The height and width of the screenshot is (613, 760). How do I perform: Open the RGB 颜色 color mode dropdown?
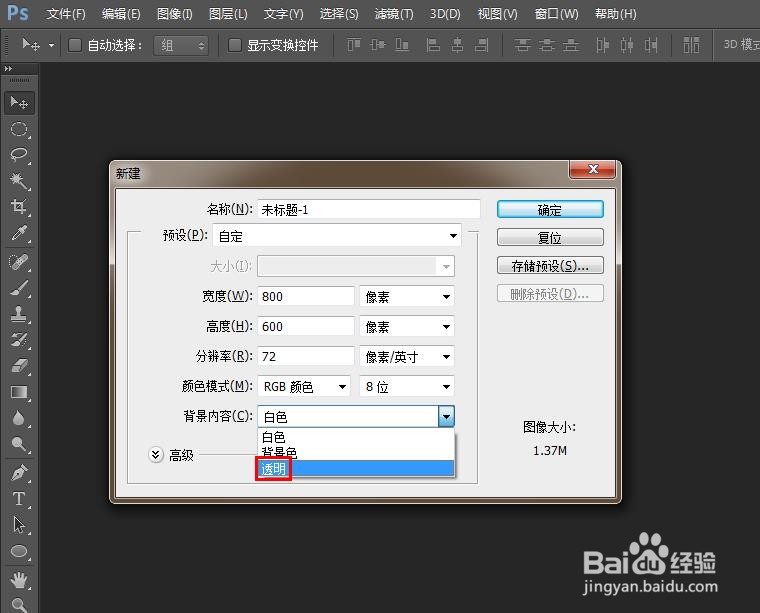[304, 386]
